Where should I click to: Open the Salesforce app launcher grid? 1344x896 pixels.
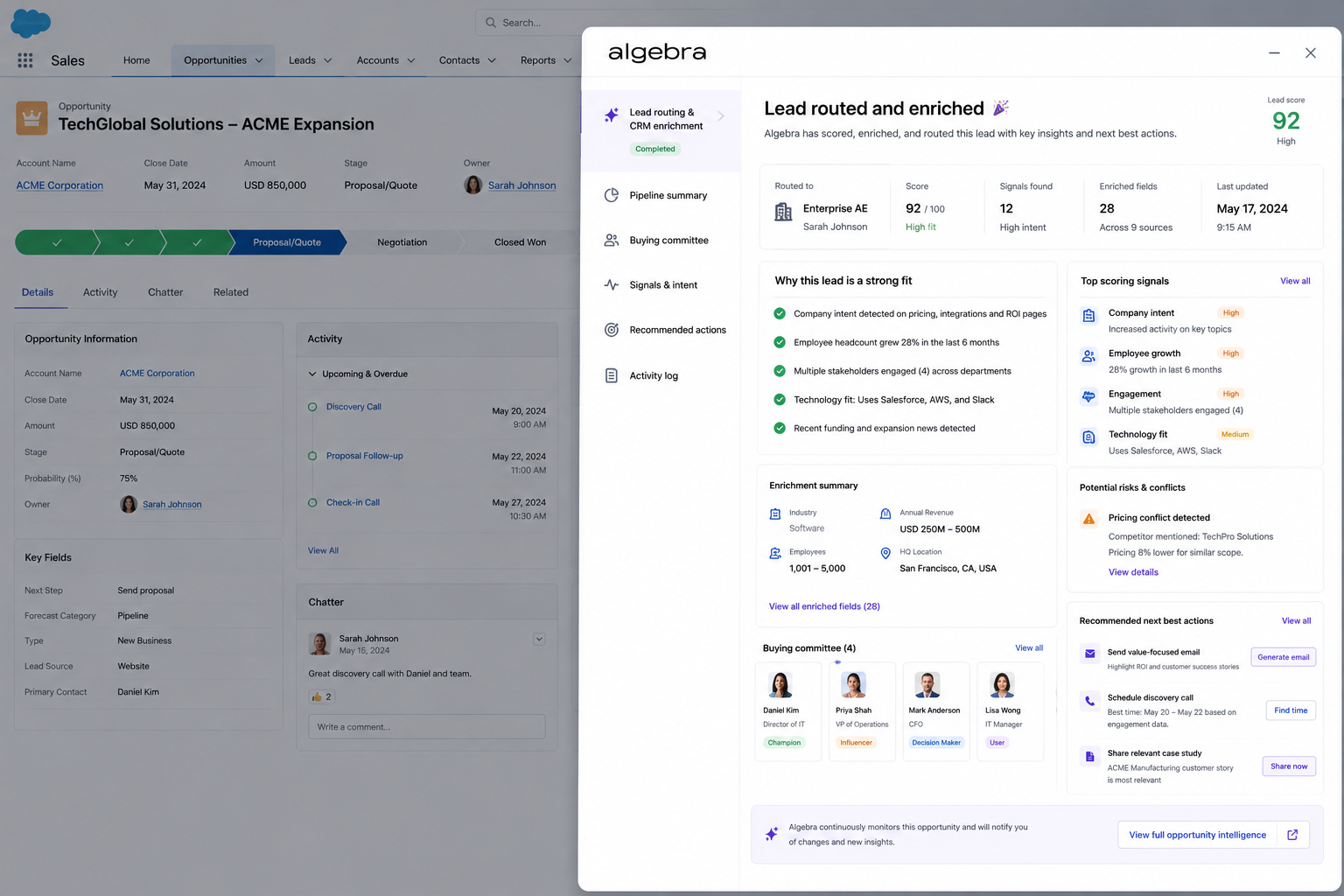[25, 60]
